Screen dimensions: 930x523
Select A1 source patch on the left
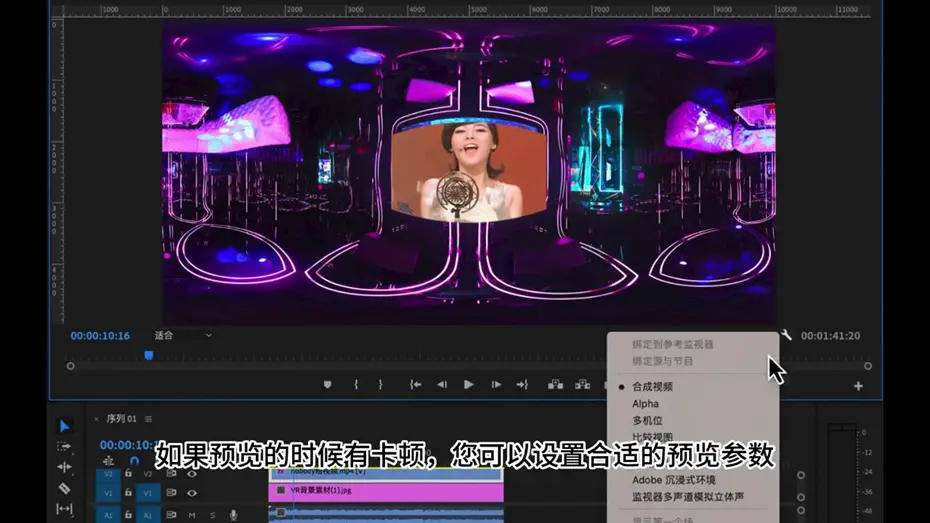[x=108, y=515]
